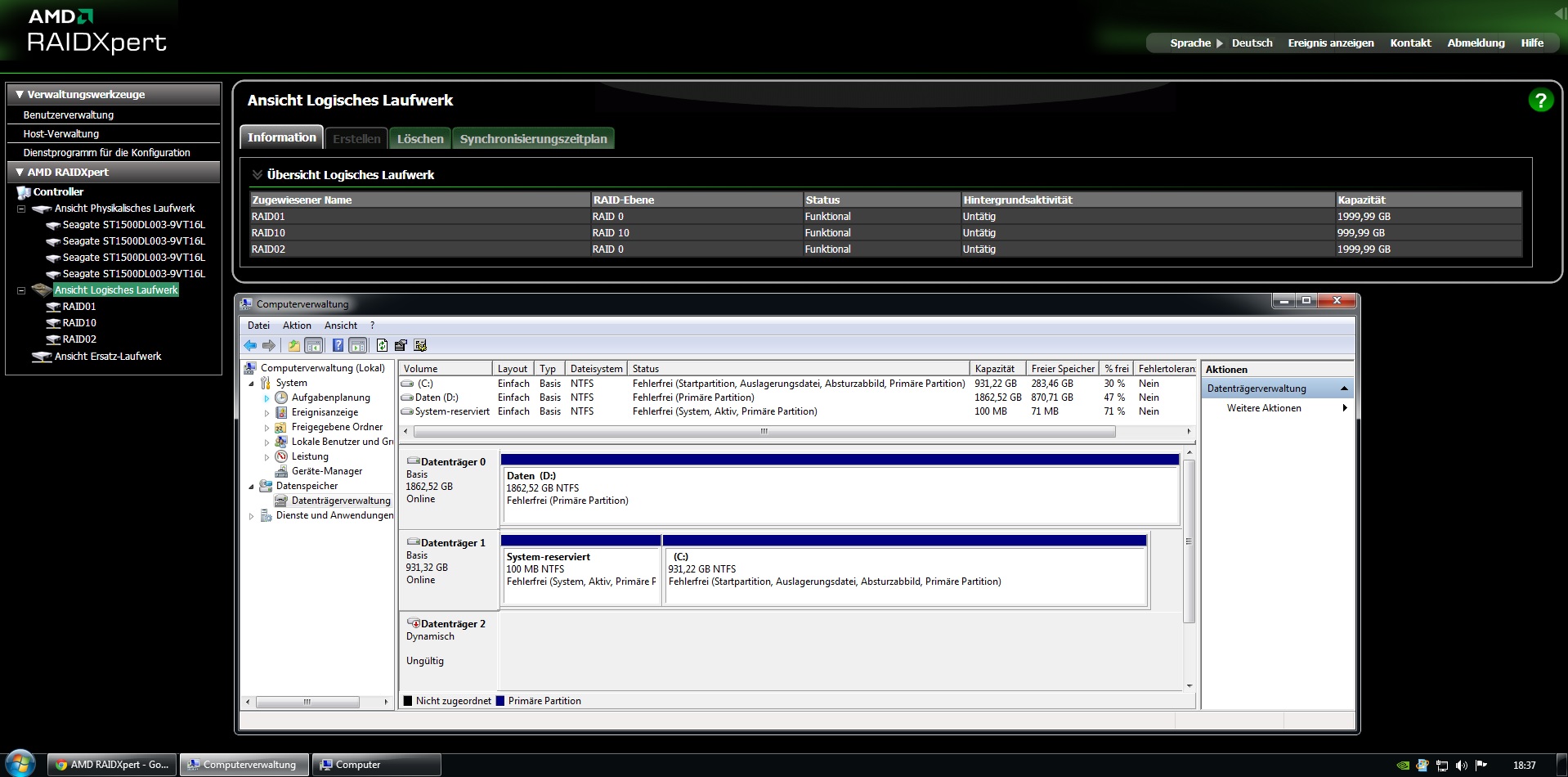This screenshot has width=1568, height=777.
Task: Select the Daten (D:) partition block
Action: (840, 489)
